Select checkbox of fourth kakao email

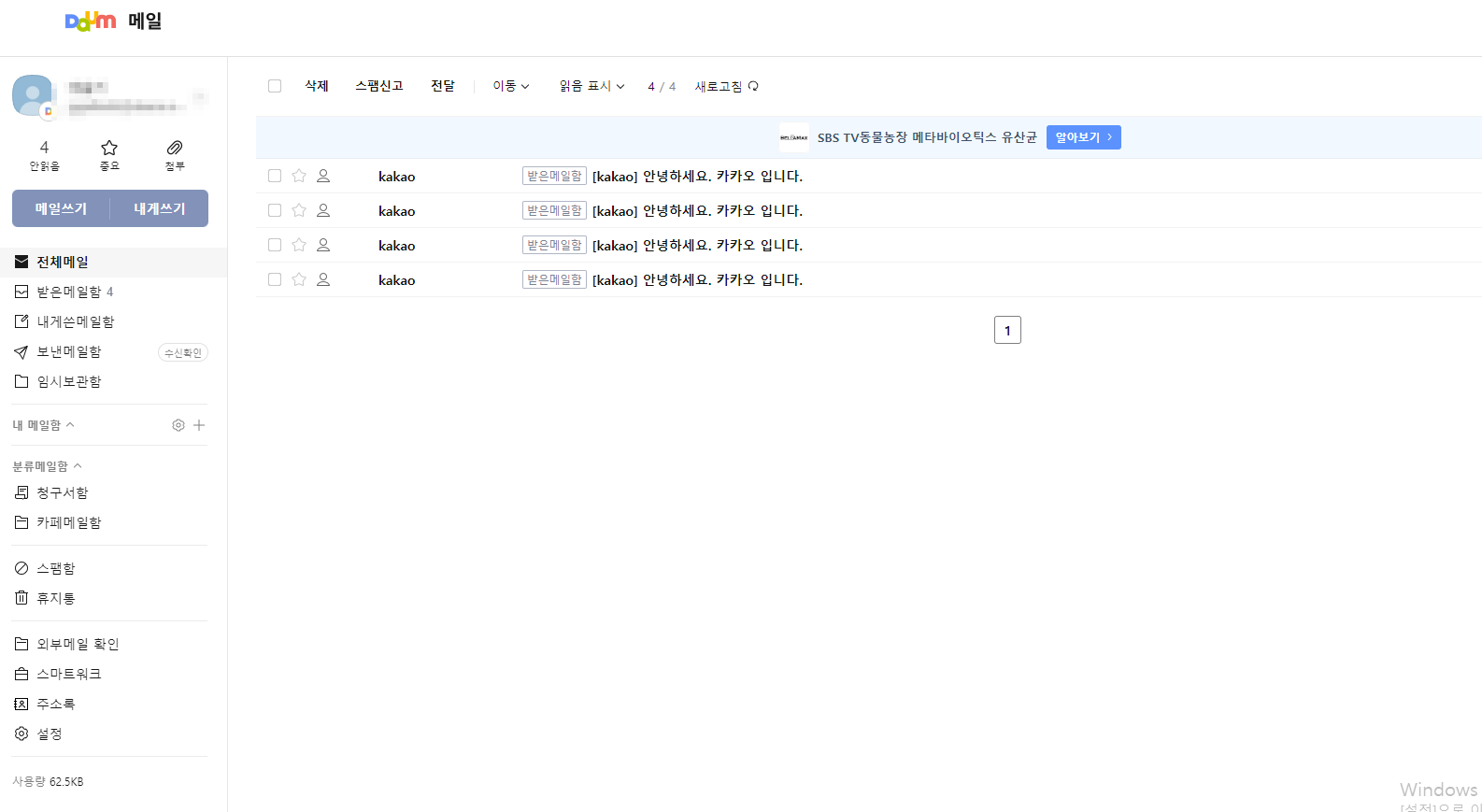(x=275, y=279)
